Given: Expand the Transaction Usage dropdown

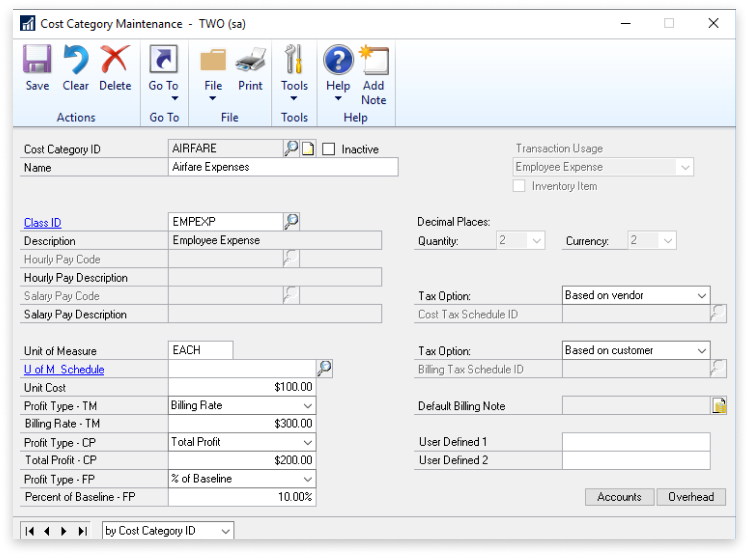Looking at the screenshot, I should [685, 167].
